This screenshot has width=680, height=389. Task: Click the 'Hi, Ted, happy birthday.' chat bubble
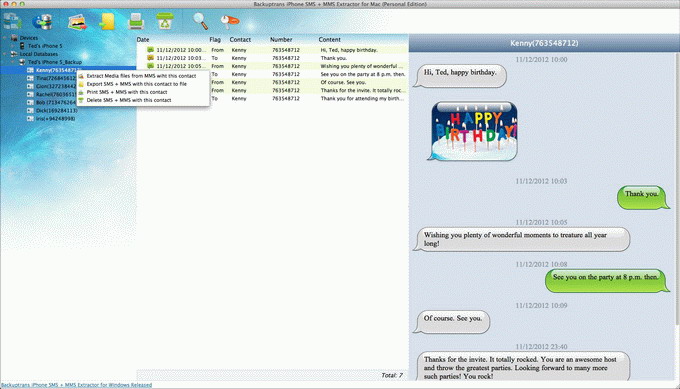460,75
